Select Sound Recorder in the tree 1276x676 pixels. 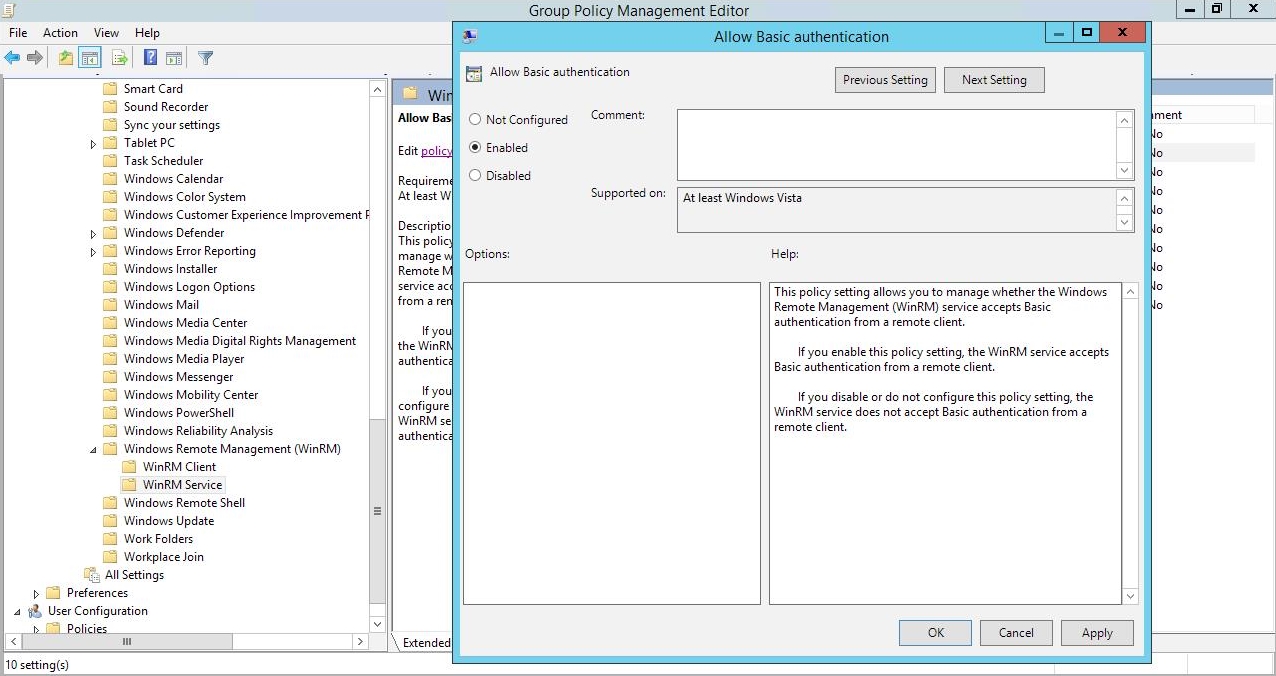pyautogui.click(x=166, y=107)
